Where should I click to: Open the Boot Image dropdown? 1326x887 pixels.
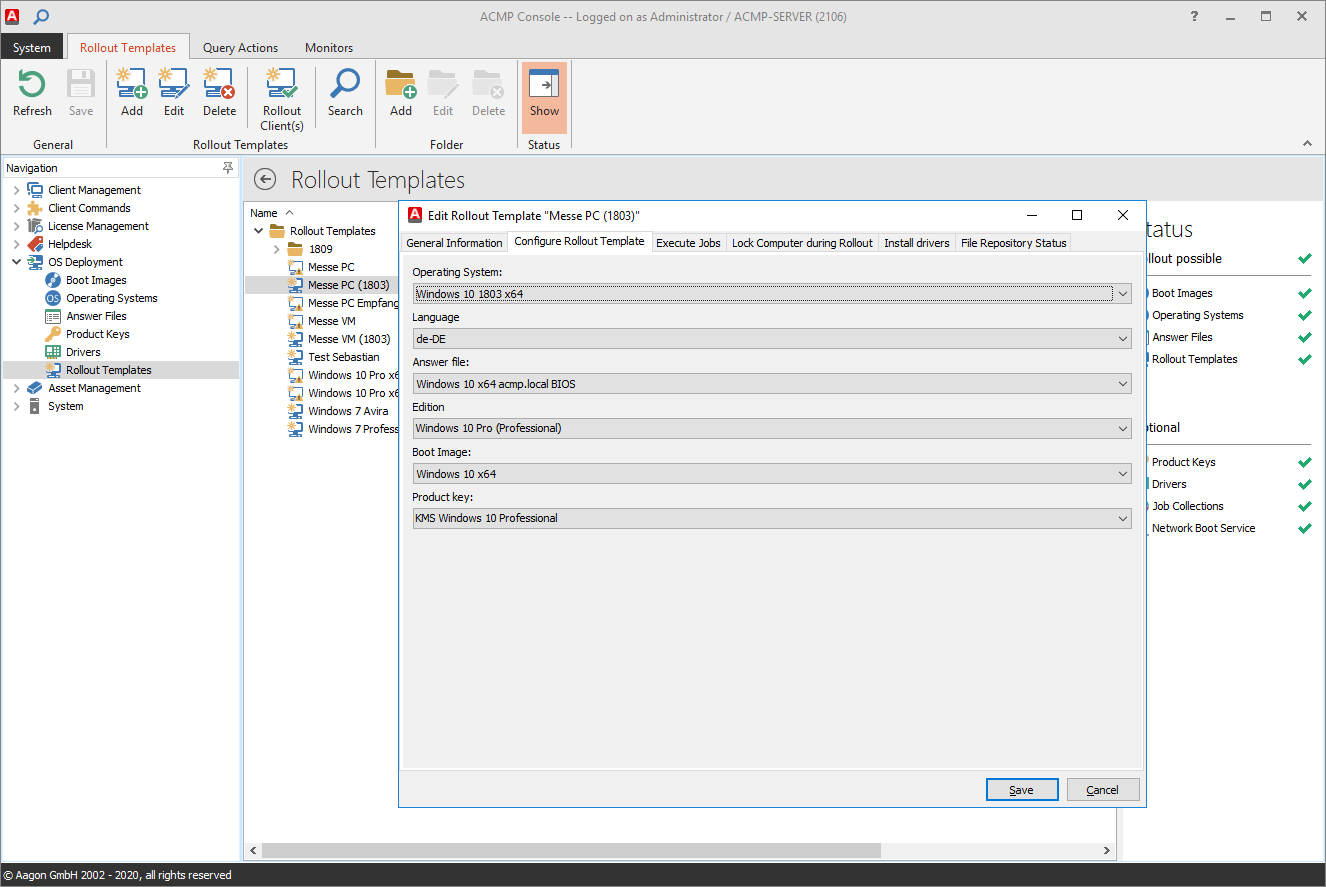click(x=1123, y=474)
